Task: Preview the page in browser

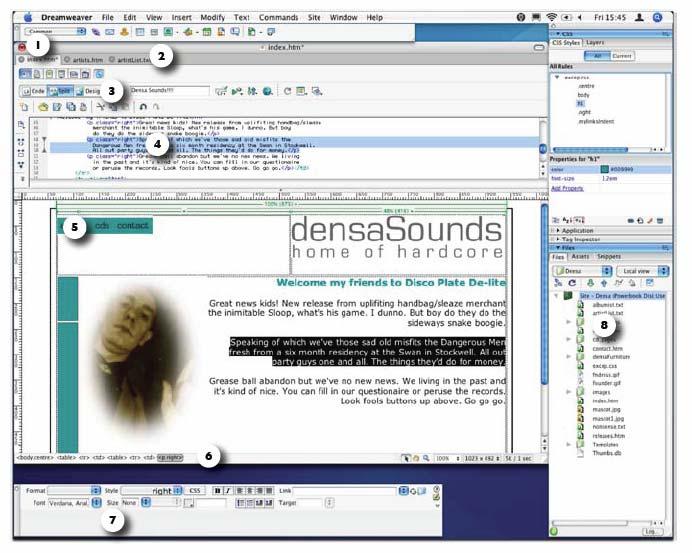Action: [267, 91]
